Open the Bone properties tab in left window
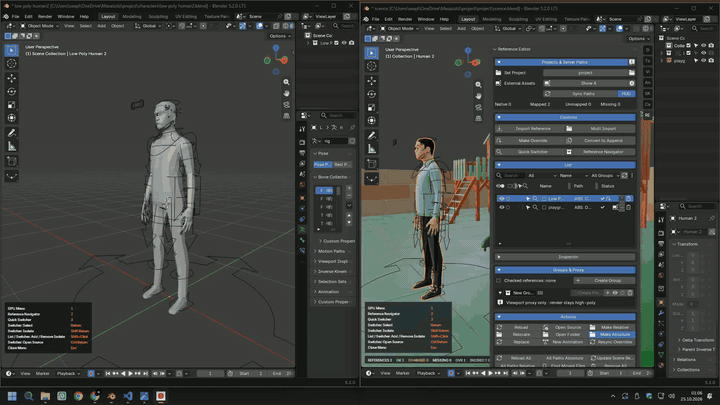The image size is (720, 405). 302,239
